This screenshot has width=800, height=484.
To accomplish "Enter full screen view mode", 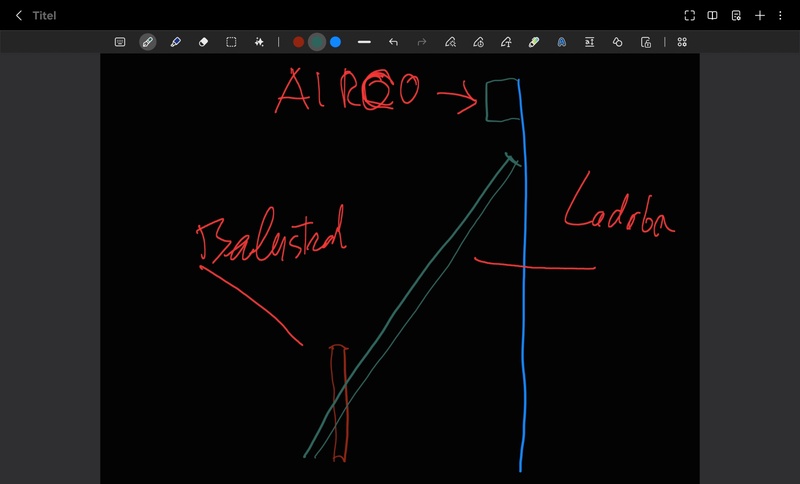I will (690, 16).
